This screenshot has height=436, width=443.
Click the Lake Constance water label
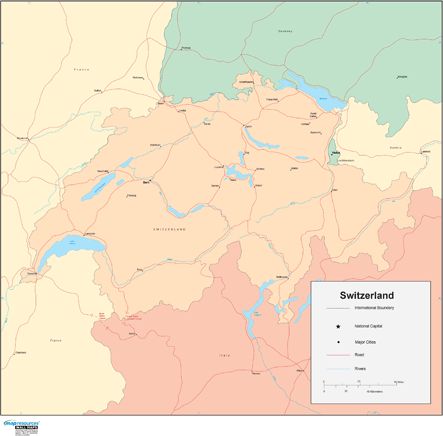[x=323, y=99]
